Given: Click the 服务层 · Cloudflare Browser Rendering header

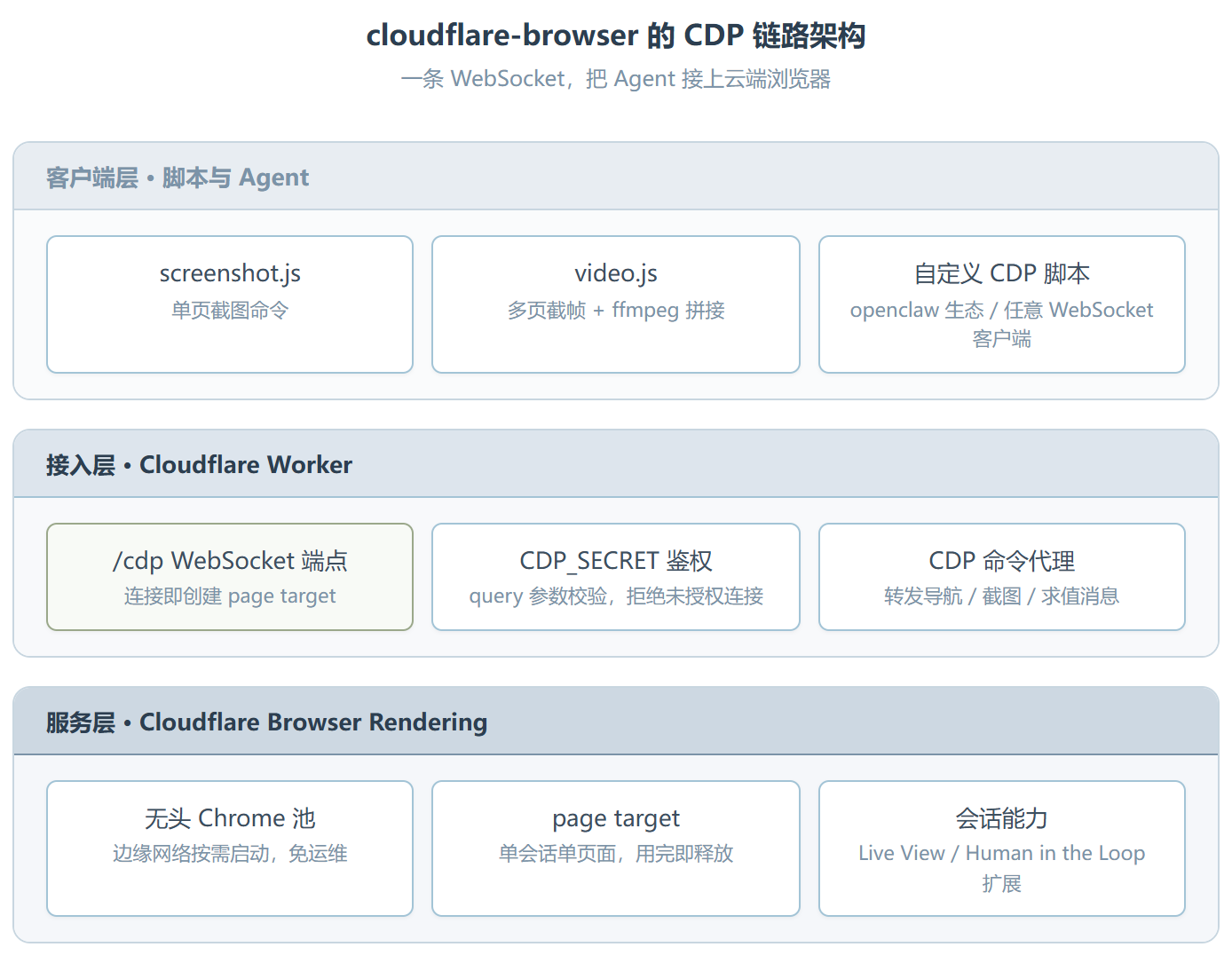Looking at the screenshot, I should (616, 722).
